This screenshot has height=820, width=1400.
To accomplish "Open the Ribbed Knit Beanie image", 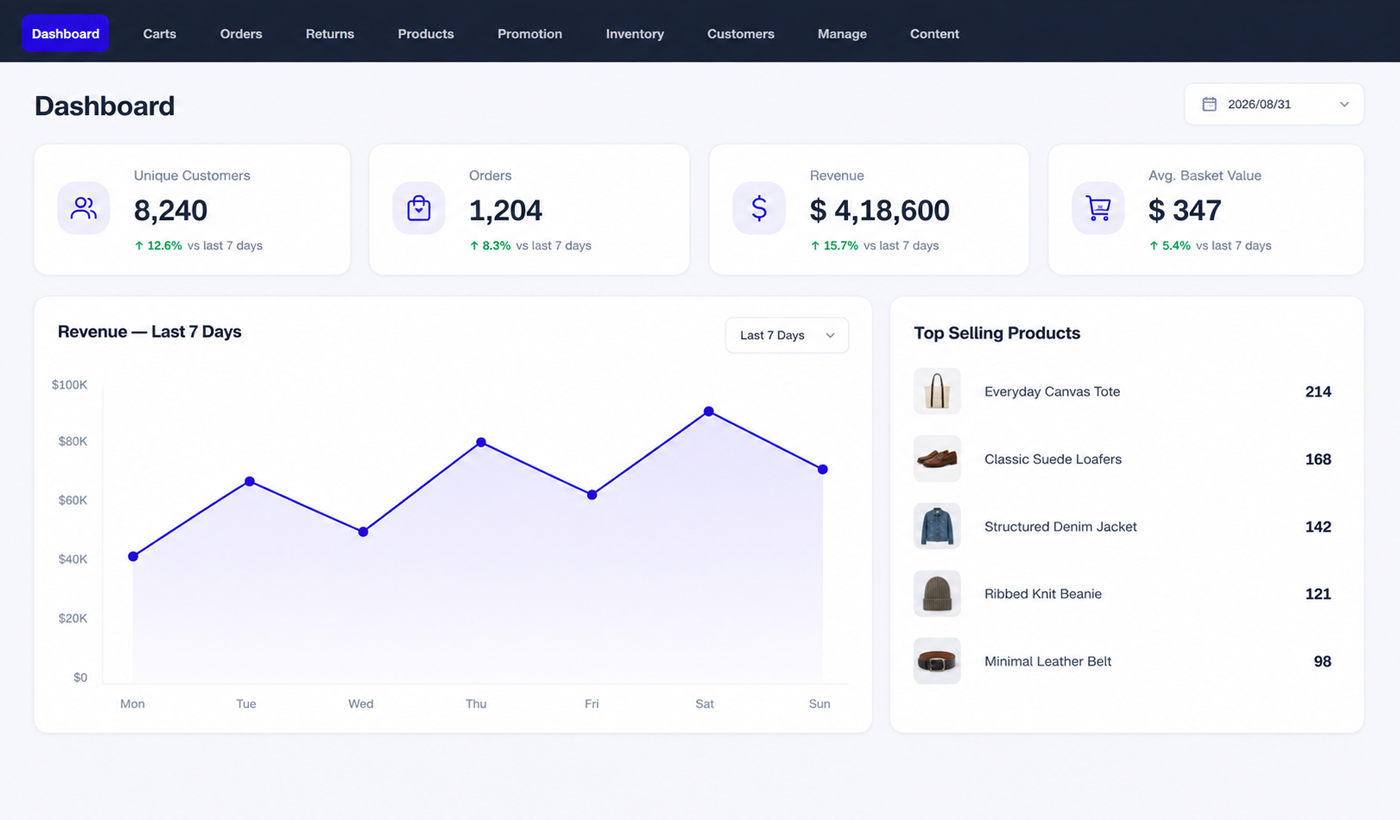I will point(937,593).
